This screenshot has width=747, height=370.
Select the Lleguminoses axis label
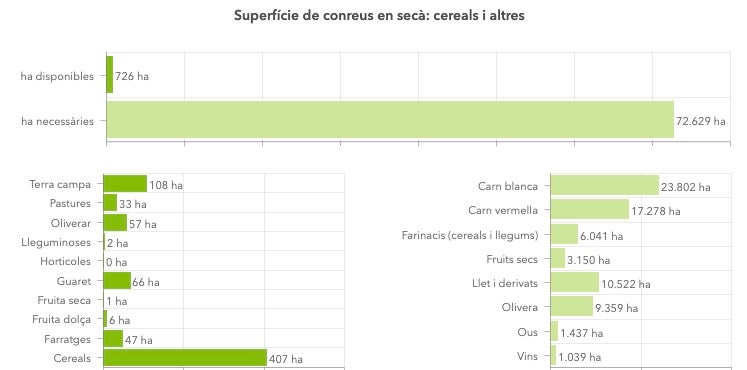[56, 242]
